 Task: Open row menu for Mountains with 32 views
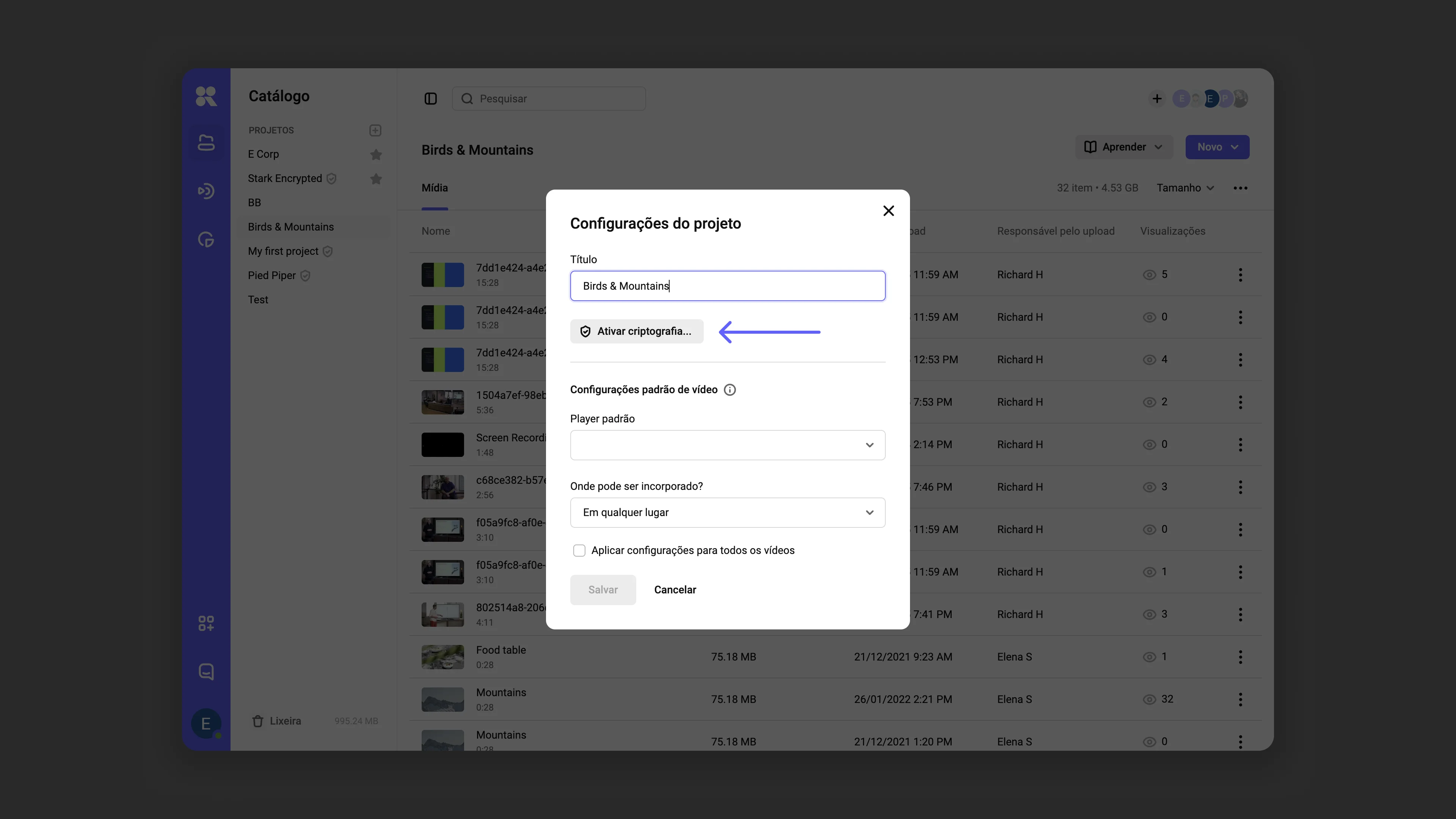click(x=1241, y=699)
